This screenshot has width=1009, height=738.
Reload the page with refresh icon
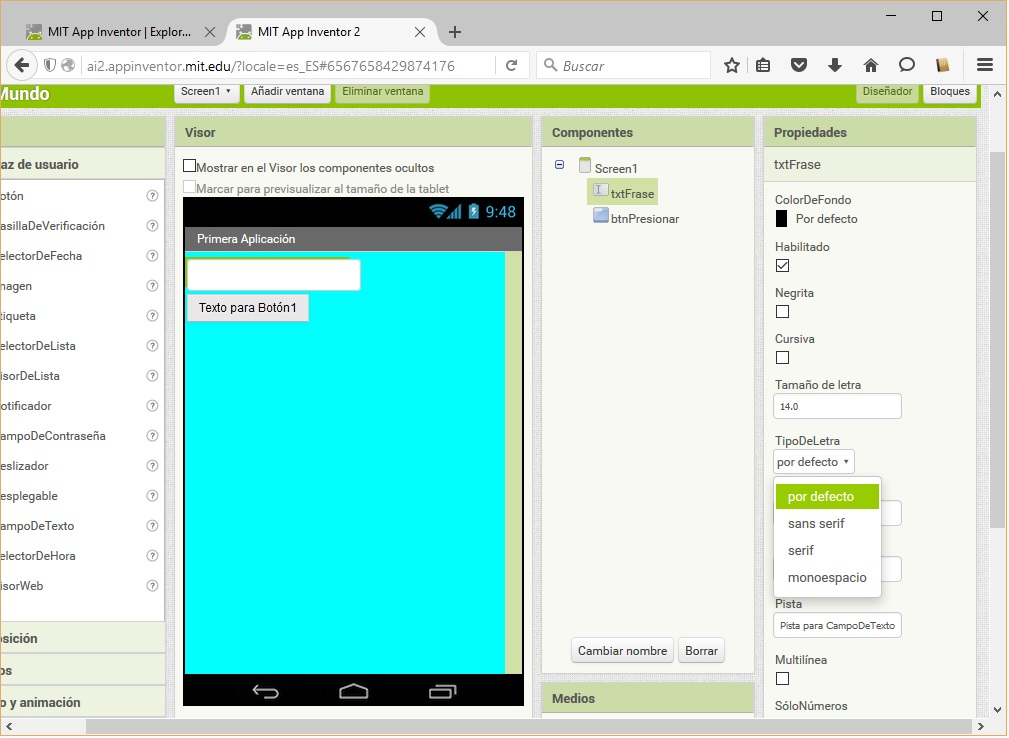511,65
